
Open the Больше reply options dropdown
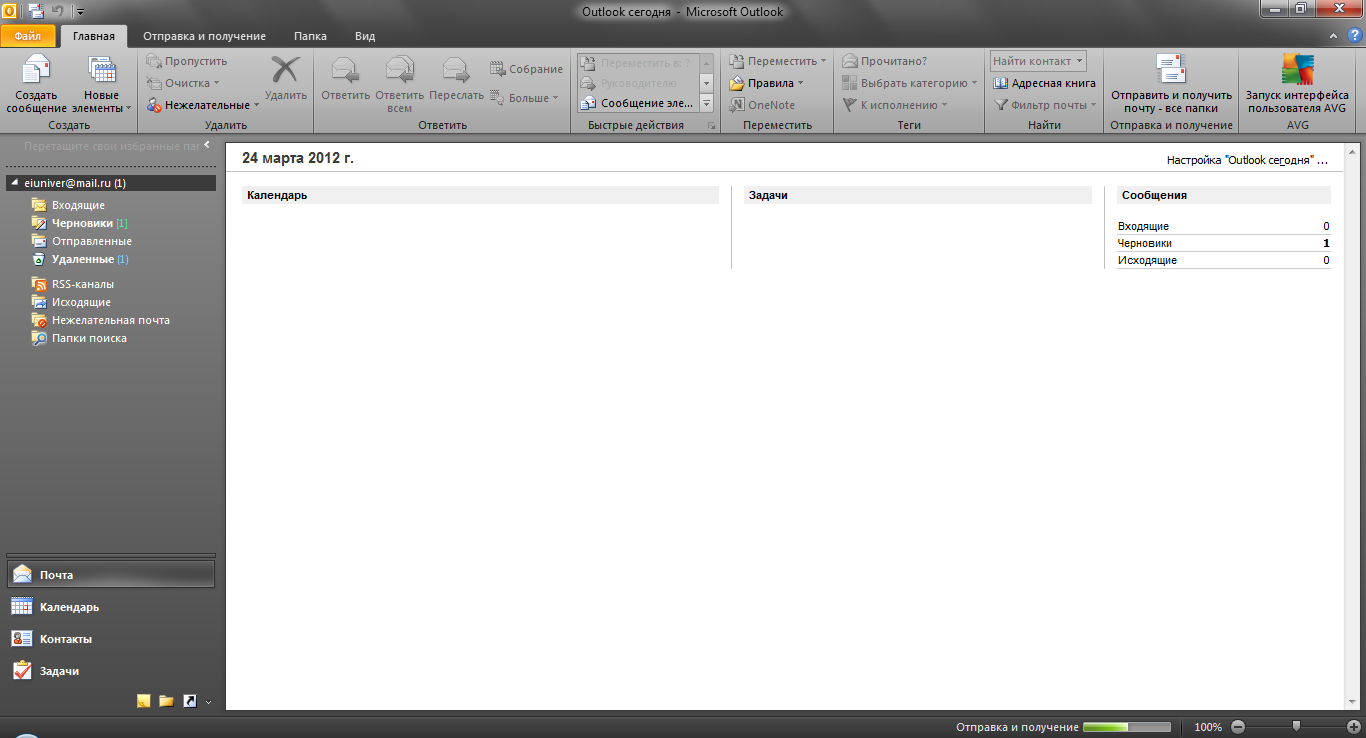pos(524,98)
